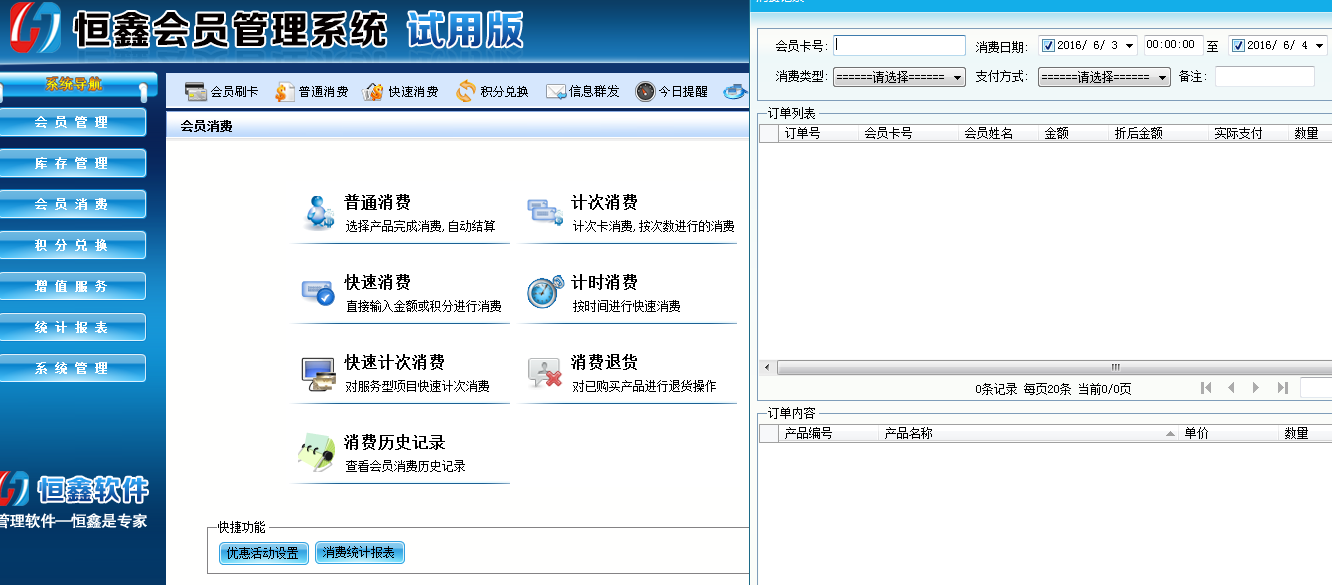Go to first page of order list

tap(1206, 388)
